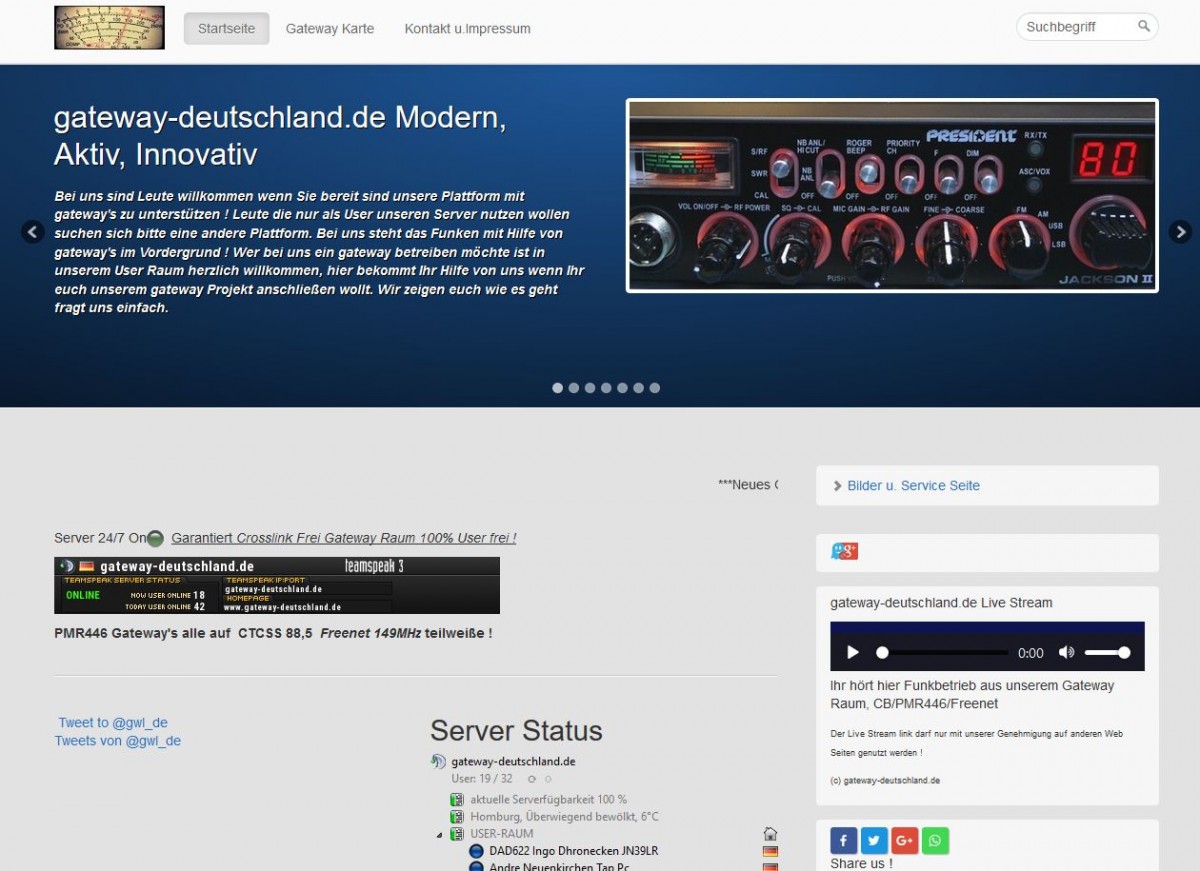
Task: Share the page on Facebook
Action: [x=844, y=841]
